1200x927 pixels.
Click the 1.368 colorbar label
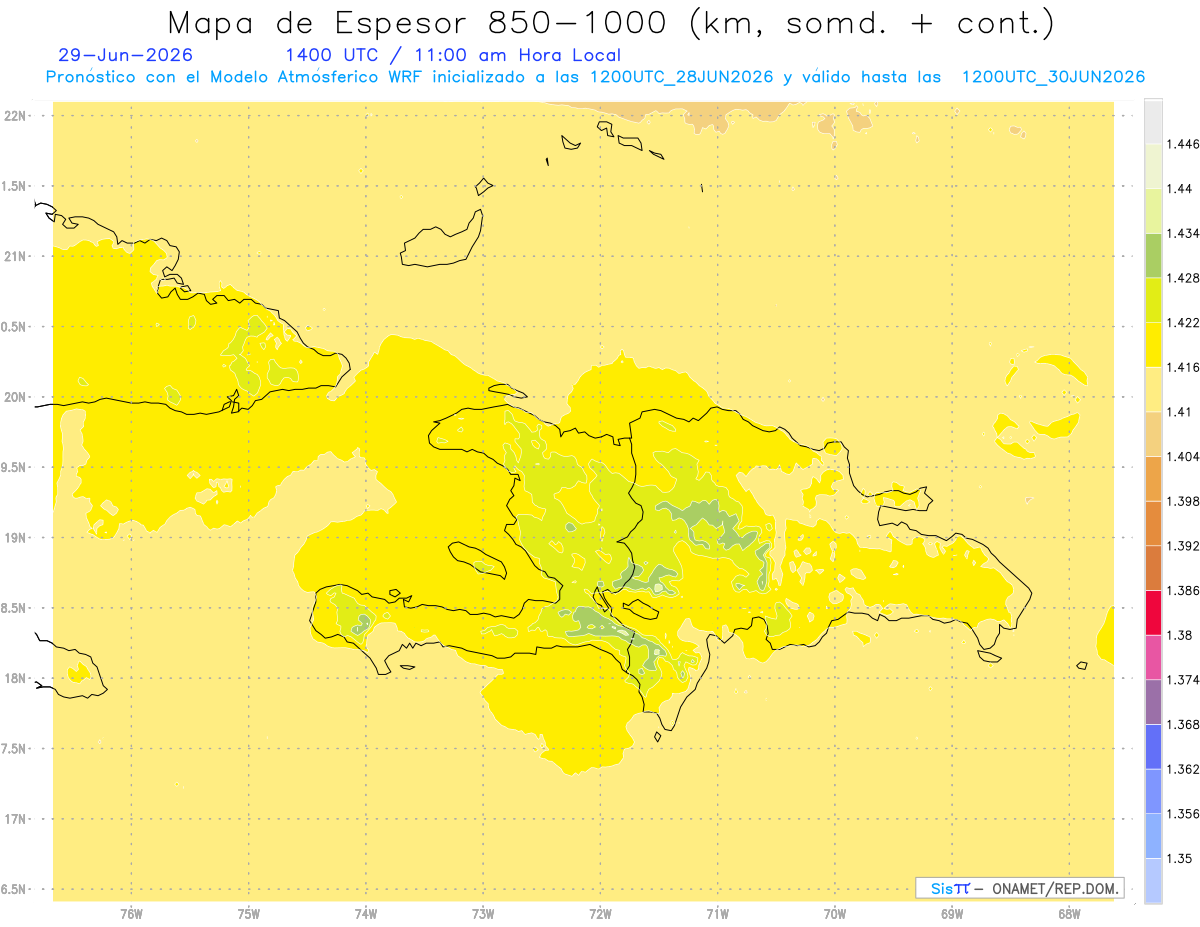point(1182,724)
